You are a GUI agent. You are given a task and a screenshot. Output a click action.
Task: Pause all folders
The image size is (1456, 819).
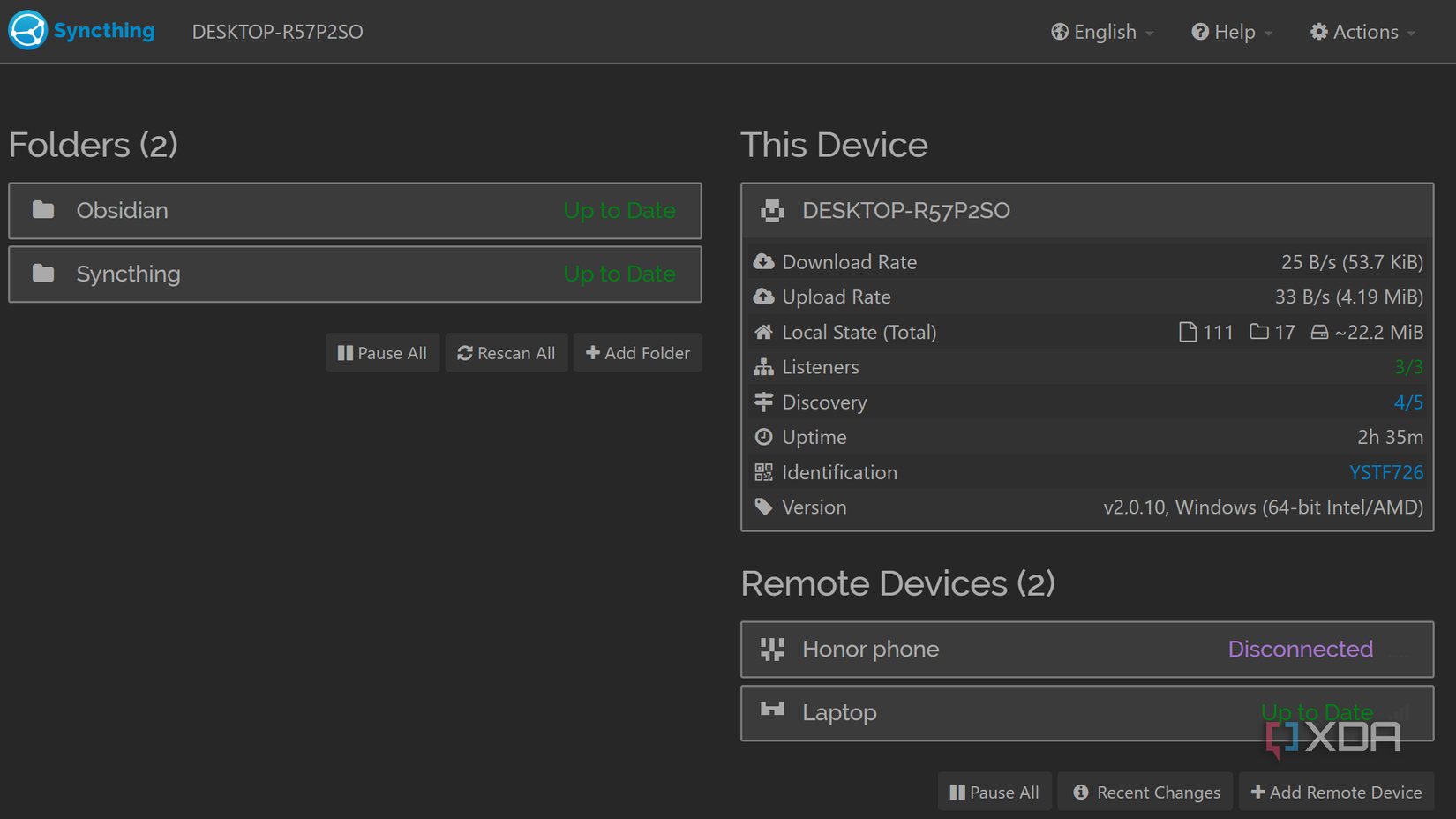click(x=382, y=353)
